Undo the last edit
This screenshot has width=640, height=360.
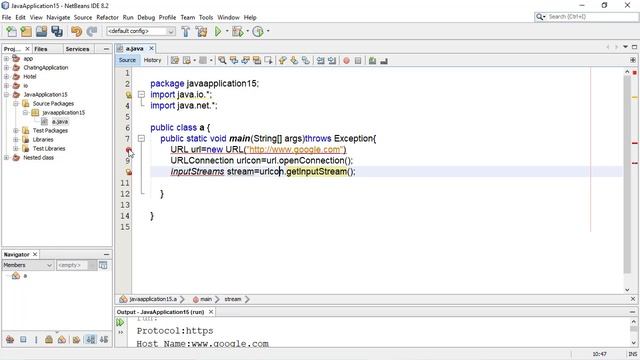point(76,31)
